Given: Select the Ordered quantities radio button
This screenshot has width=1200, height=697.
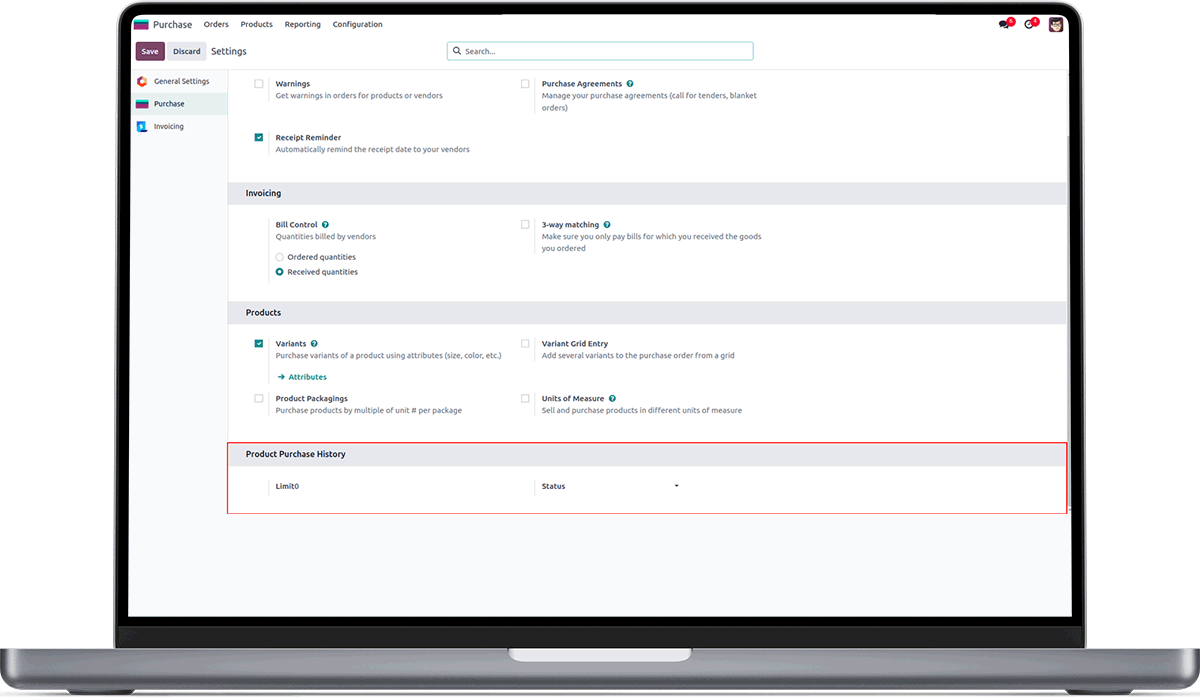Looking at the screenshot, I should coord(280,257).
